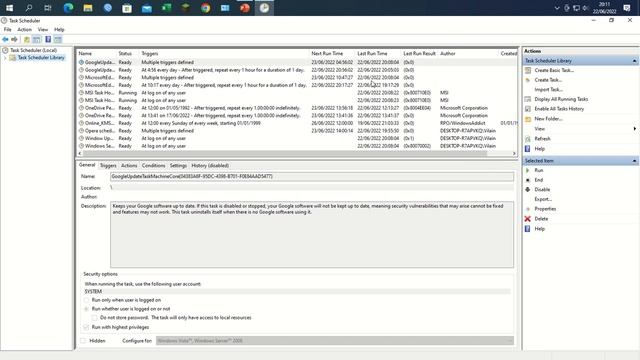
Task: Select Task Scheduler Library in the tree
Action: tap(41, 58)
